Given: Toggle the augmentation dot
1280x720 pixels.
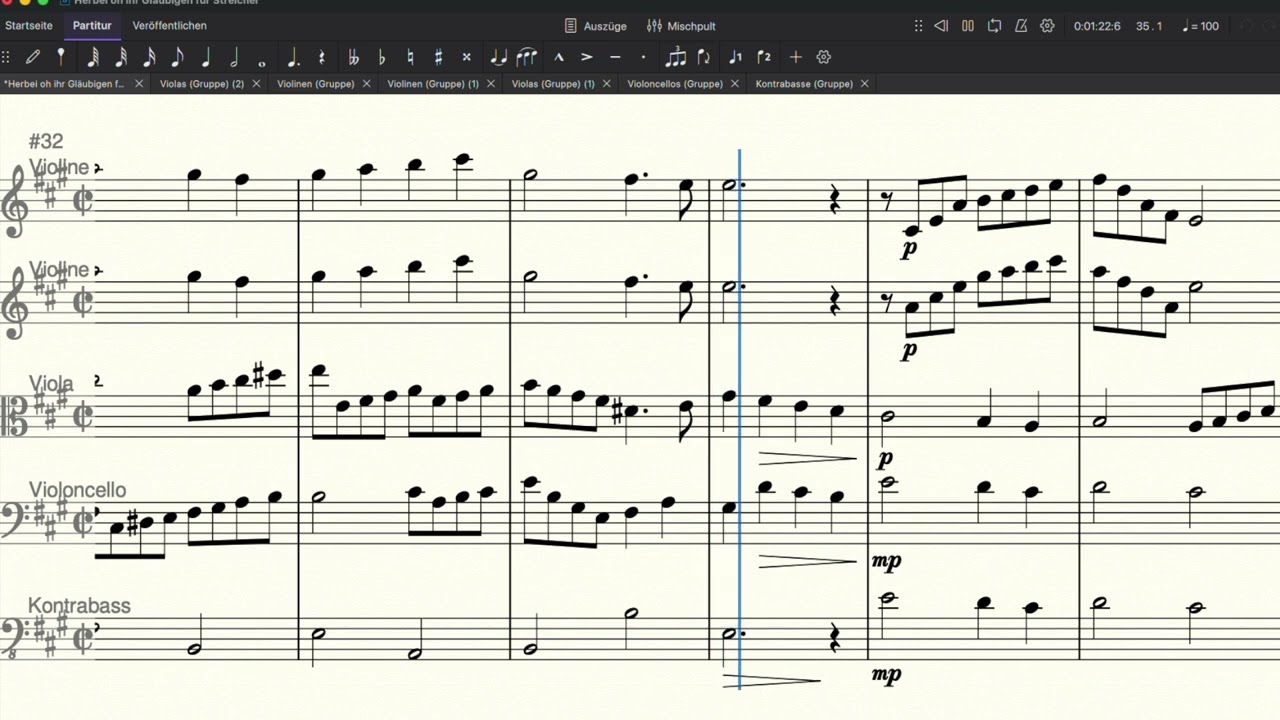Looking at the screenshot, I should pos(293,57).
